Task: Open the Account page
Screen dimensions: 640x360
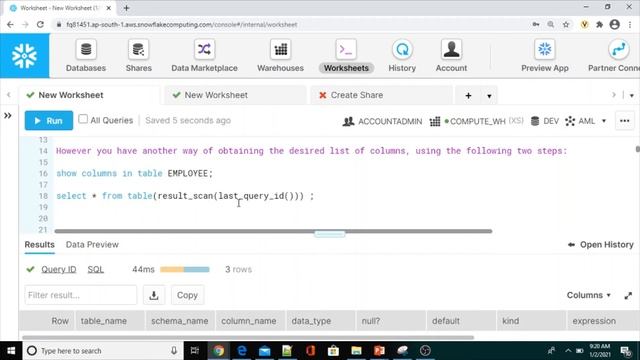Action: pos(451,56)
